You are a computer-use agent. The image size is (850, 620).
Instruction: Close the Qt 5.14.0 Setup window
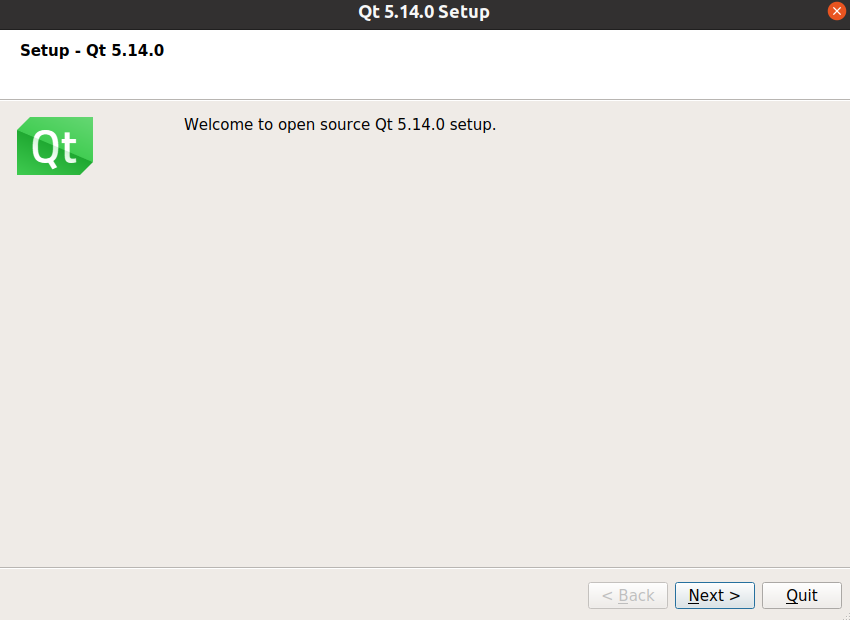(x=836, y=11)
